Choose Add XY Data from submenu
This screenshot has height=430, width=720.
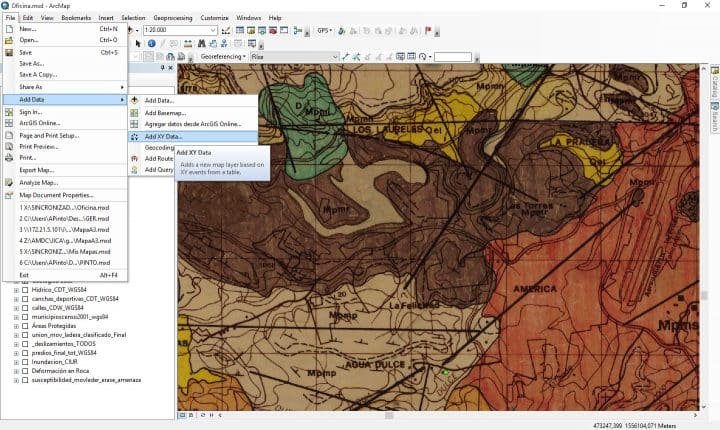pyautogui.click(x=193, y=136)
